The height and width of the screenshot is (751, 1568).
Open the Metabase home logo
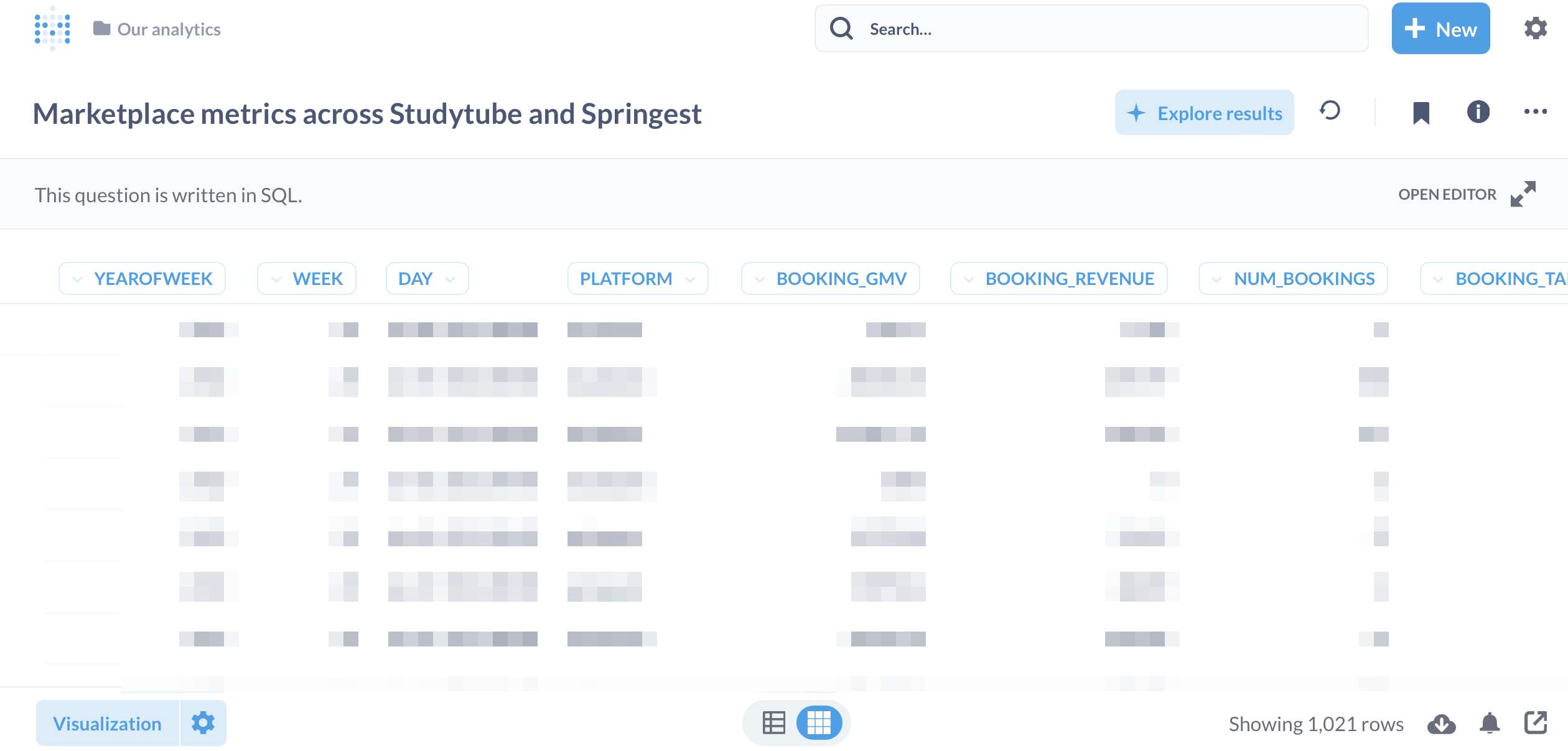pyautogui.click(x=52, y=29)
